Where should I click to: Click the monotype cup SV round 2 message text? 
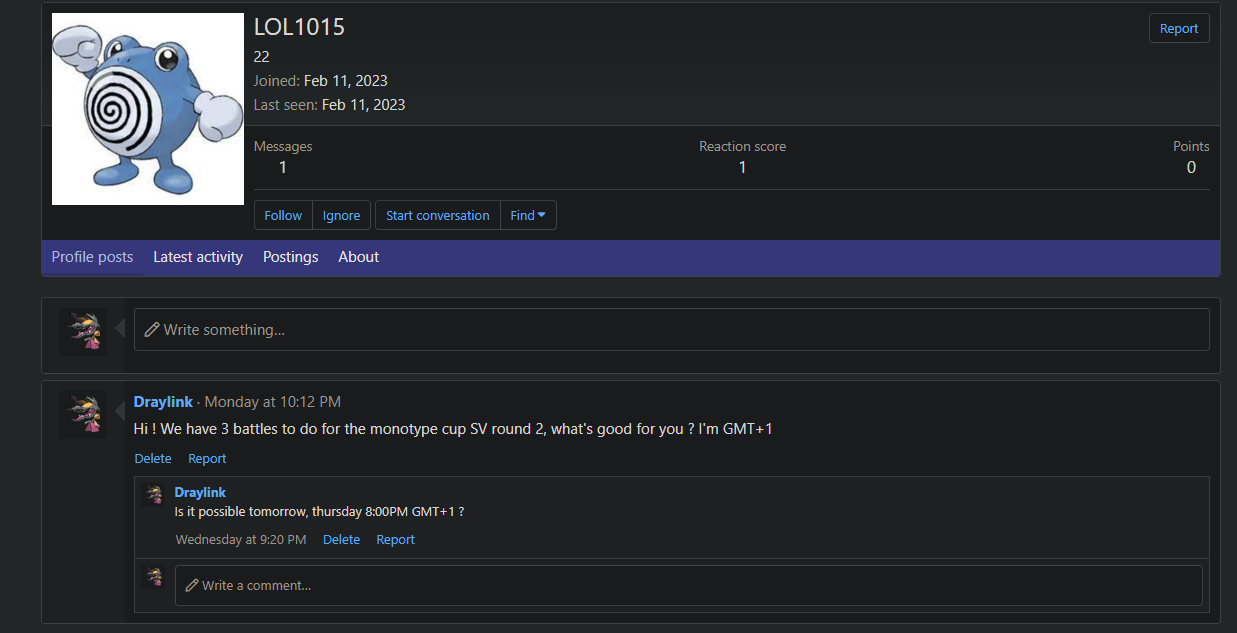453,429
